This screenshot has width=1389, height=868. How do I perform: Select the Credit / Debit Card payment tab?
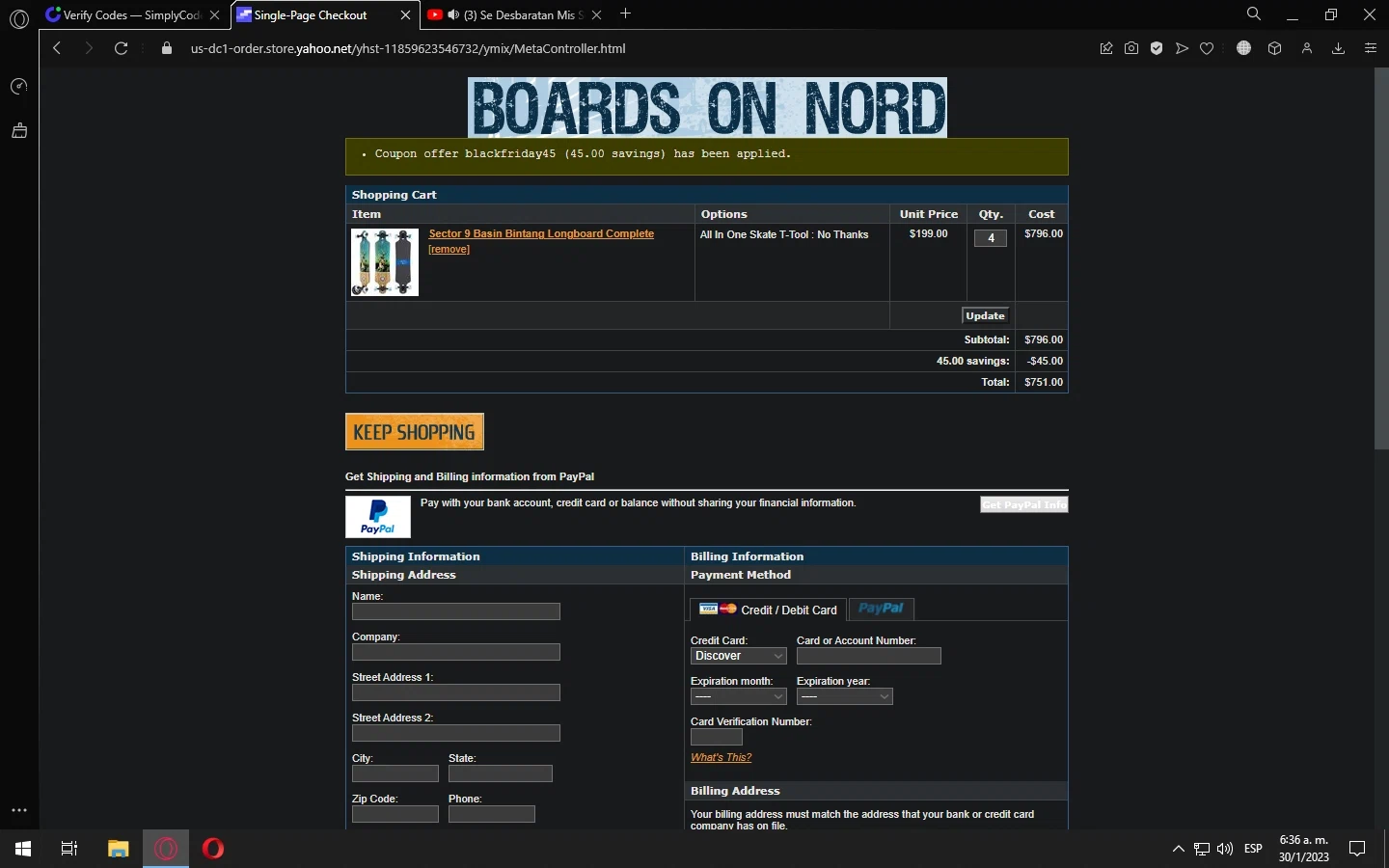click(x=769, y=610)
